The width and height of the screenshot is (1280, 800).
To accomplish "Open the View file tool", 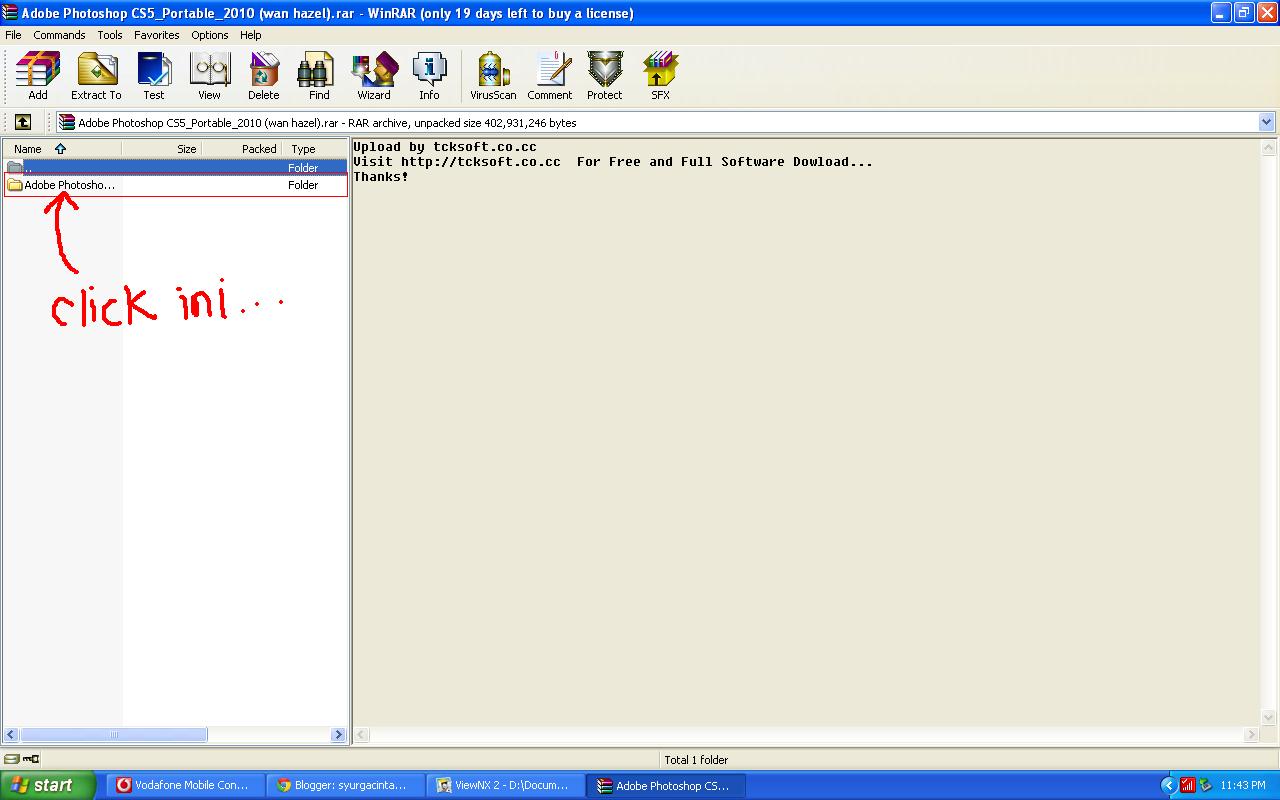I will point(209,76).
